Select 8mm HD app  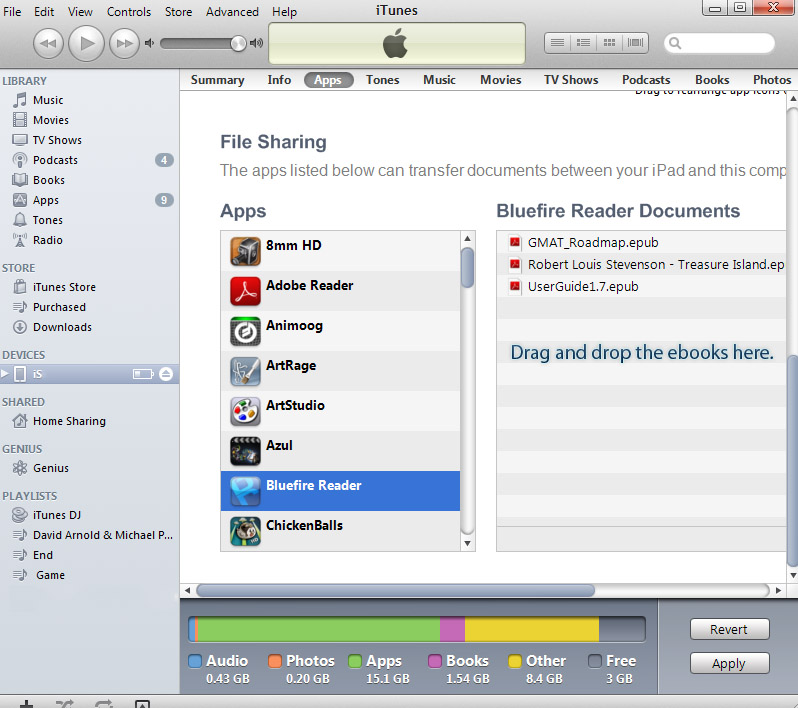(x=340, y=251)
